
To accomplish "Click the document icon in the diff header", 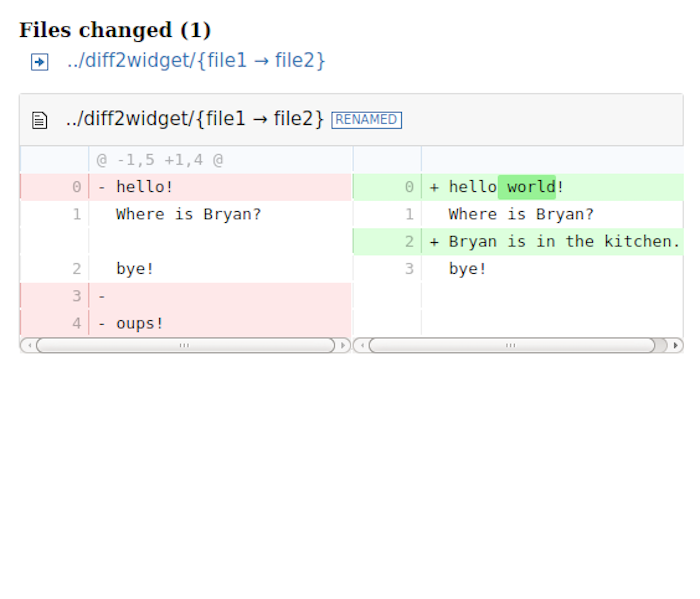I will tap(40, 120).
